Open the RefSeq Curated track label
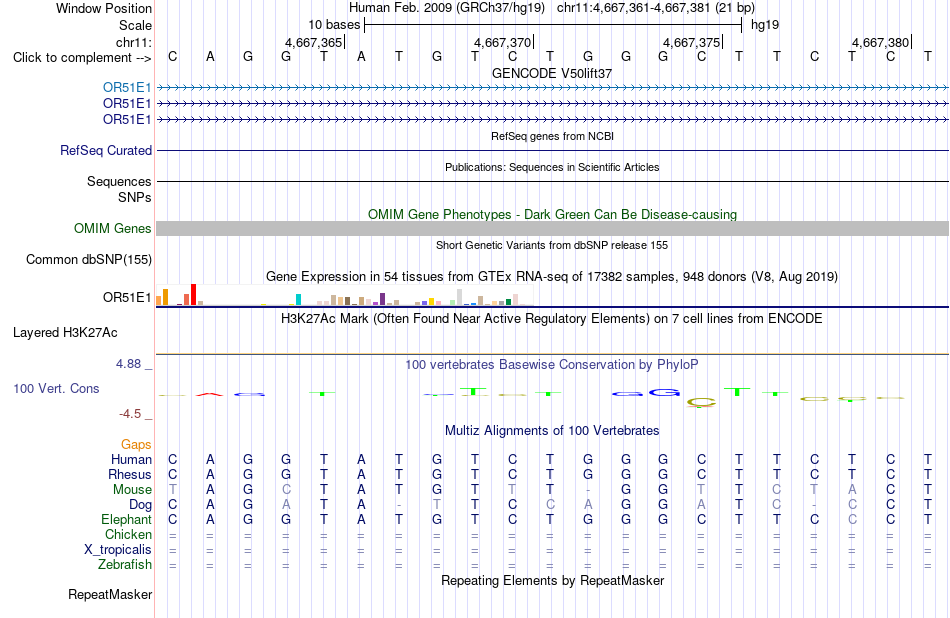Screen dimensions: 950x618 pyautogui.click(x=106, y=150)
